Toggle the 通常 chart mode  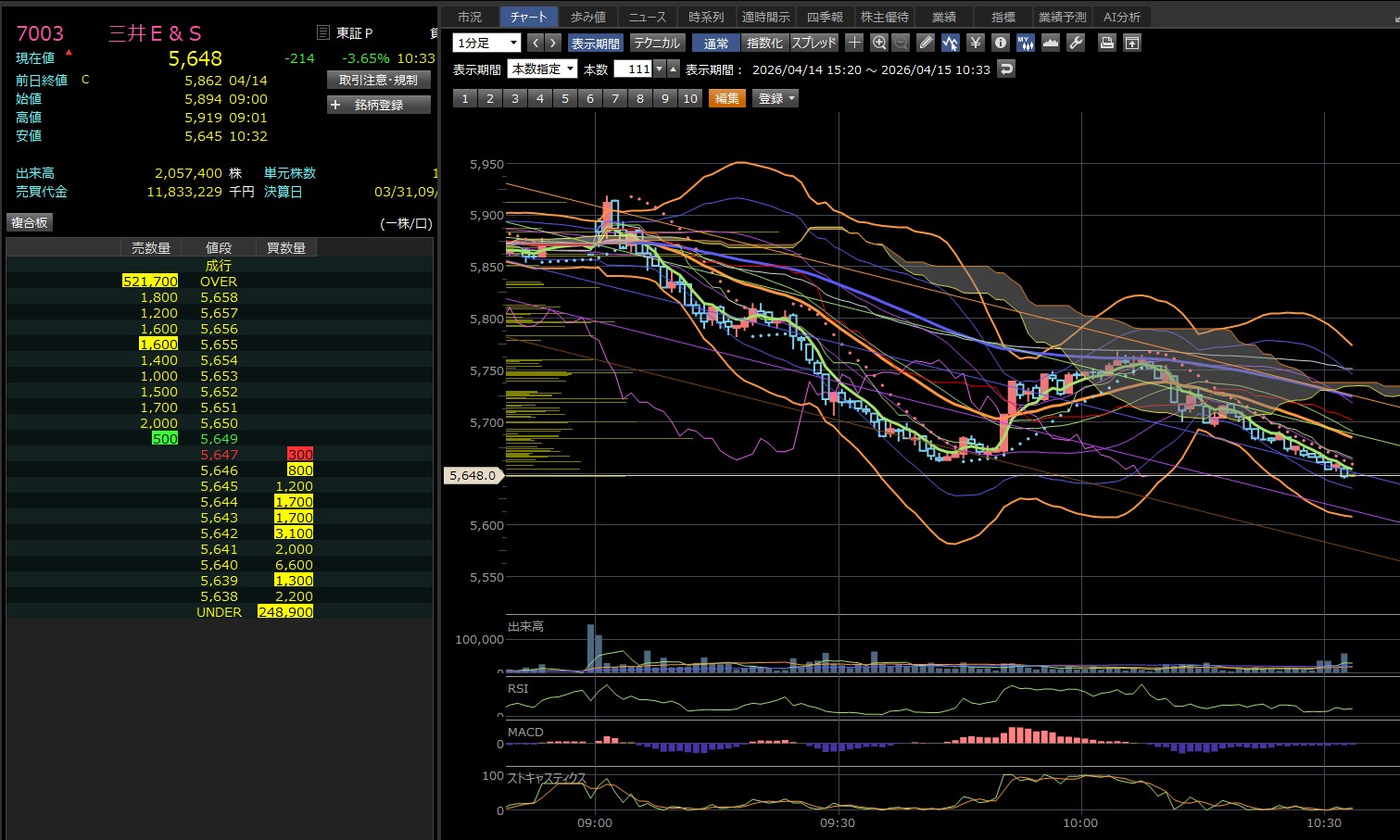click(x=715, y=43)
